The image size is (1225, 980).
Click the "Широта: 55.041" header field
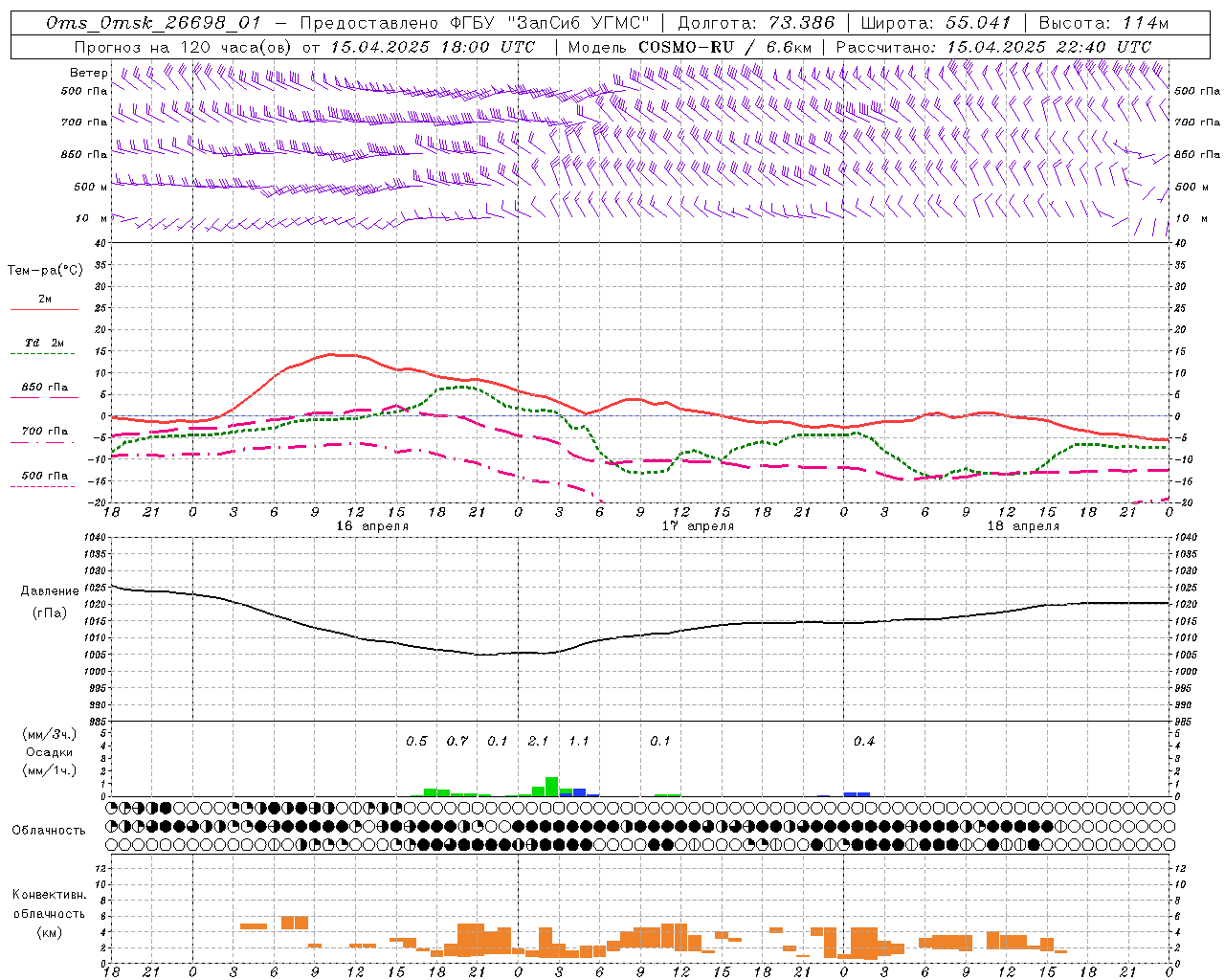[x=936, y=23]
